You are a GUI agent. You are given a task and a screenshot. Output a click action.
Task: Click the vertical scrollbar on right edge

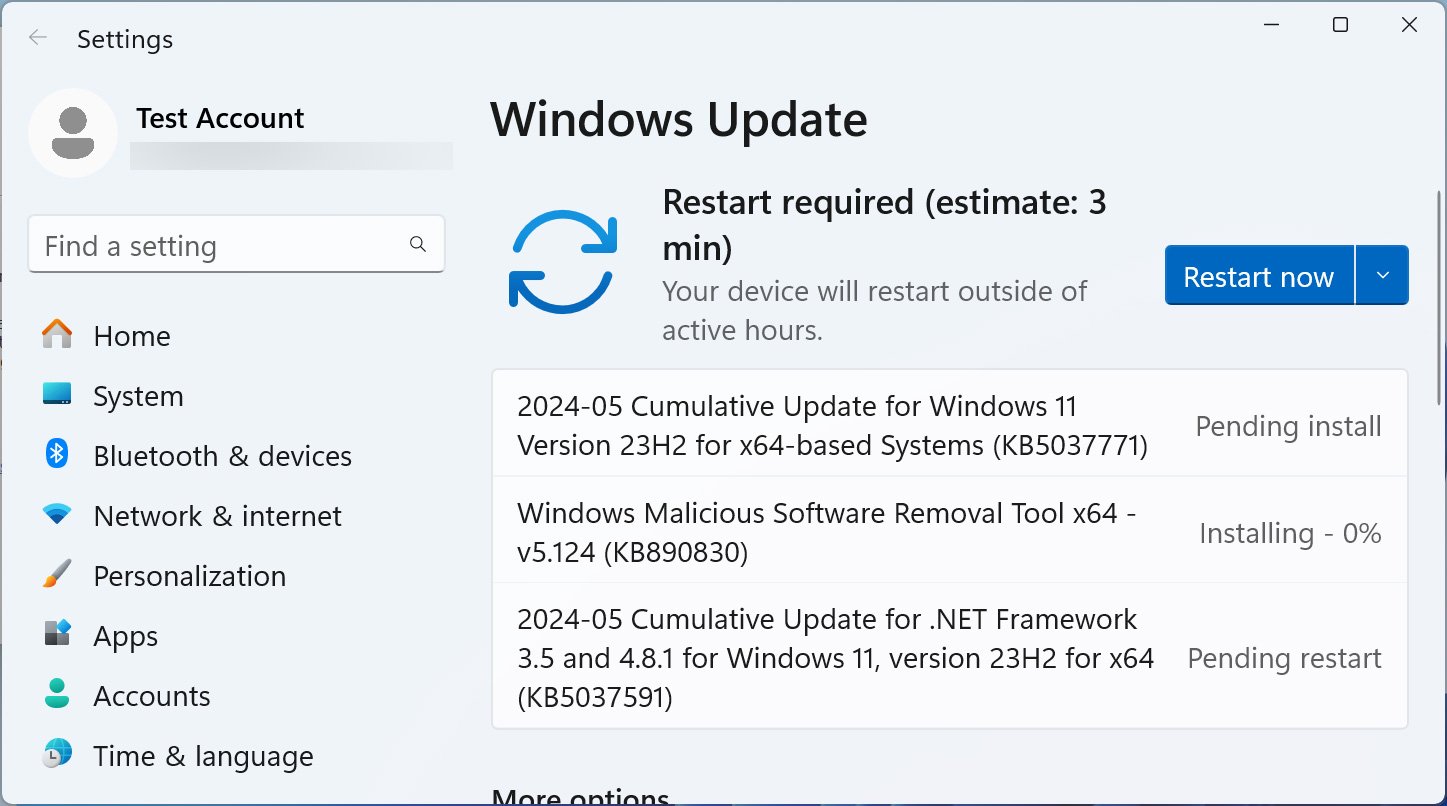click(1438, 300)
